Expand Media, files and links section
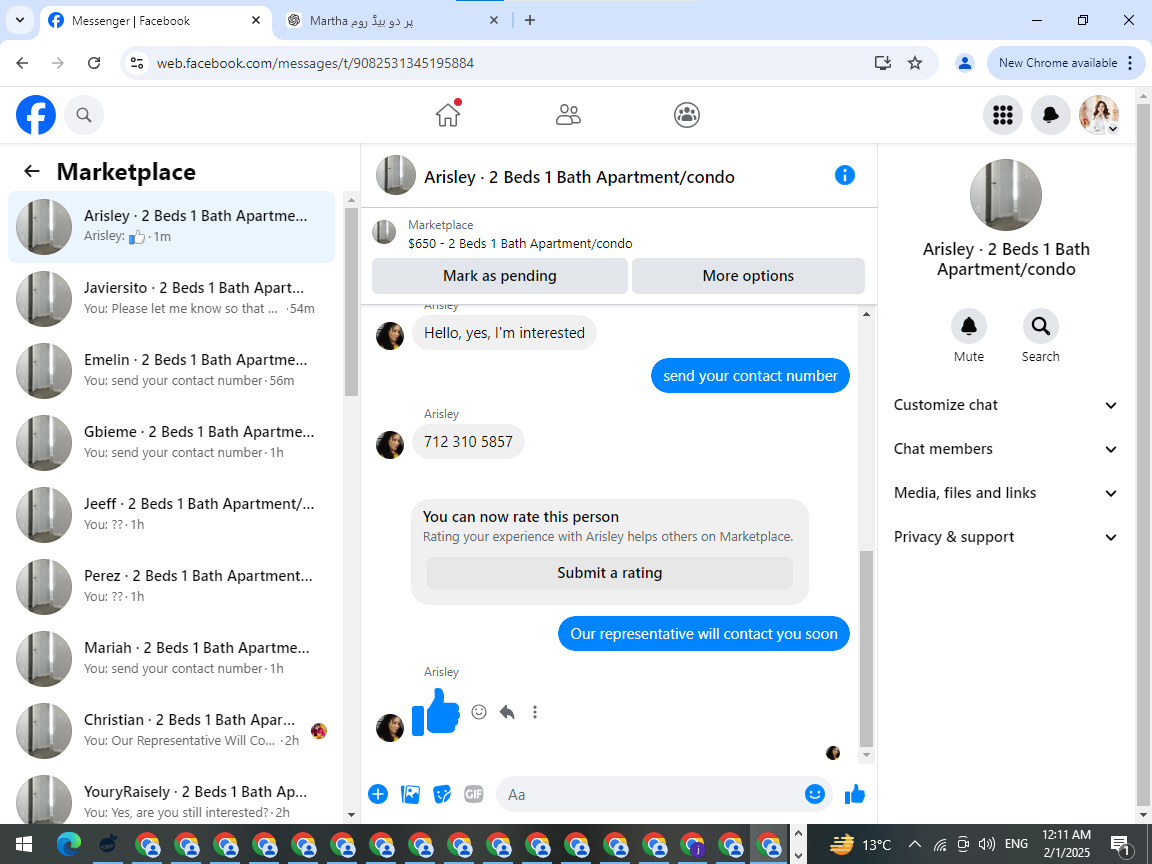The width and height of the screenshot is (1152, 864). pos(1006,494)
